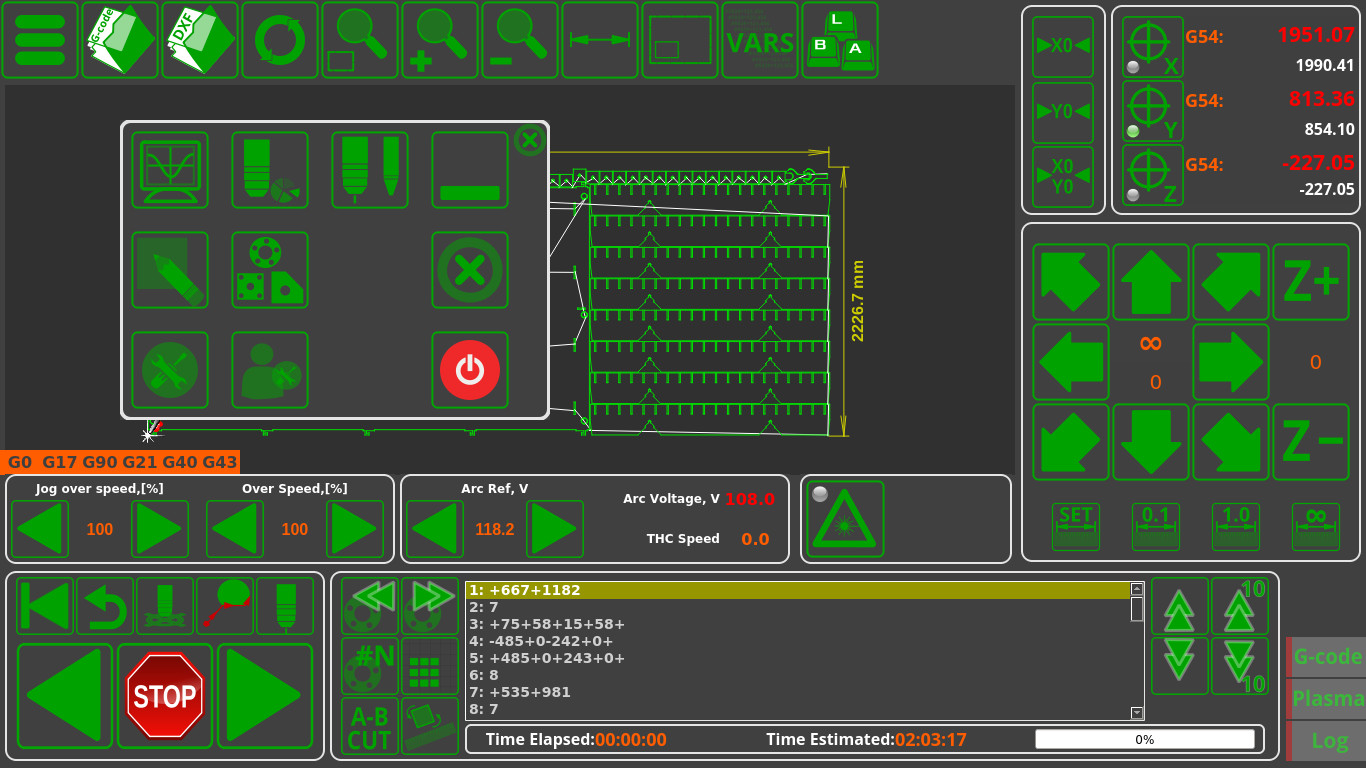The image size is (1366, 768).
Task: Click the A-B CUT button
Action: point(370,726)
